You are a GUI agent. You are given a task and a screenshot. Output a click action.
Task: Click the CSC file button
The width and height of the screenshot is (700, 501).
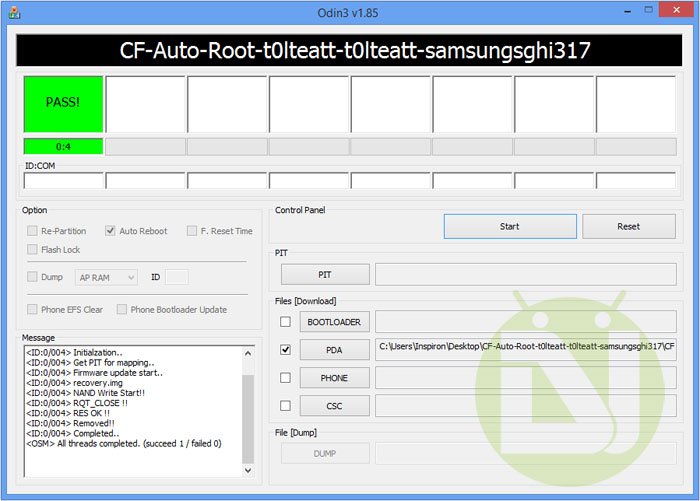point(334,406)
